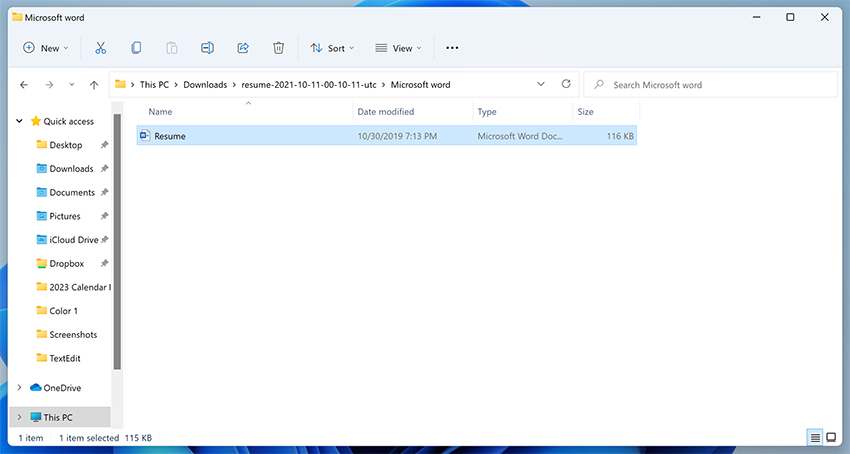
Task: Click chevron after Downloads in breadcrumb
Action: coord(234,85)
